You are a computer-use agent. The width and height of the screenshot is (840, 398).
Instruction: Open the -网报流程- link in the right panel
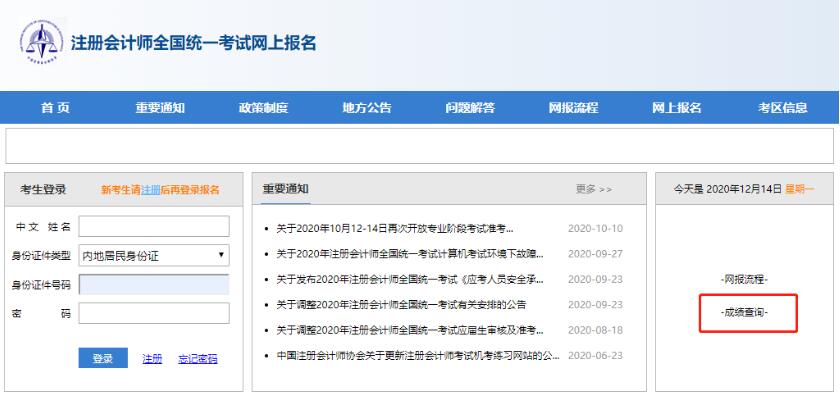point(744,280)
